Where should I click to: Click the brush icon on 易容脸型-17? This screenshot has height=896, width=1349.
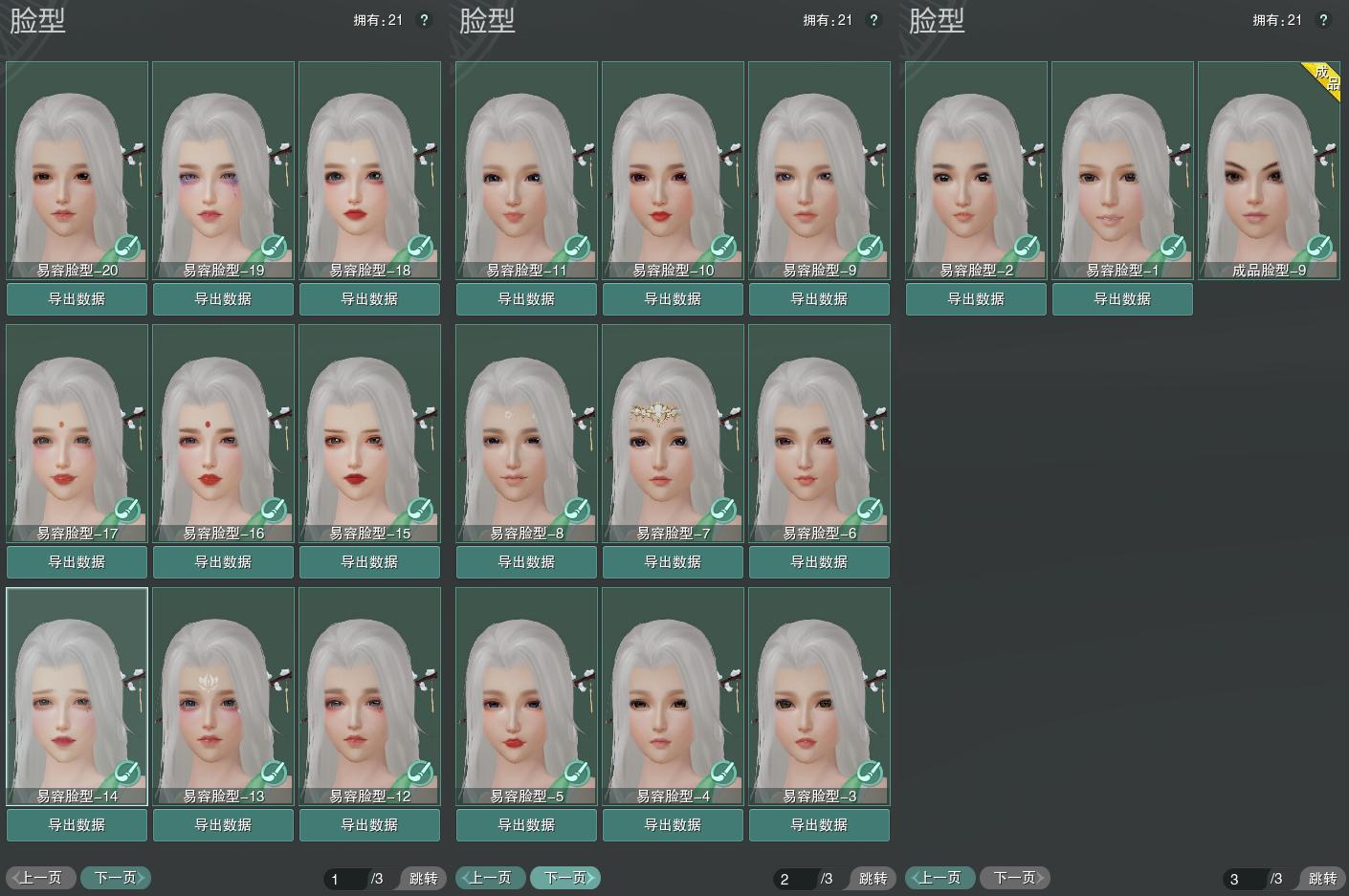[x=127, y=511]
